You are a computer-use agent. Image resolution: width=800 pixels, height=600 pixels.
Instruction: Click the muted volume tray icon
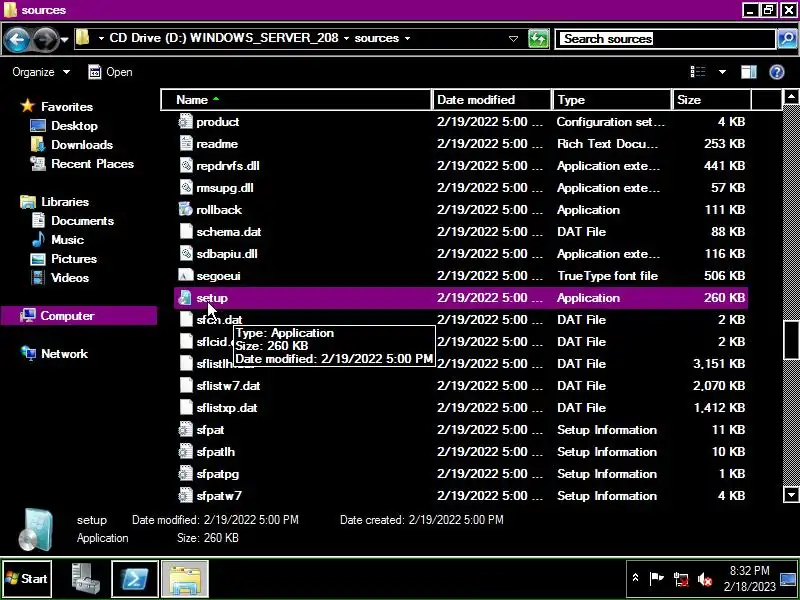[705, 579]
